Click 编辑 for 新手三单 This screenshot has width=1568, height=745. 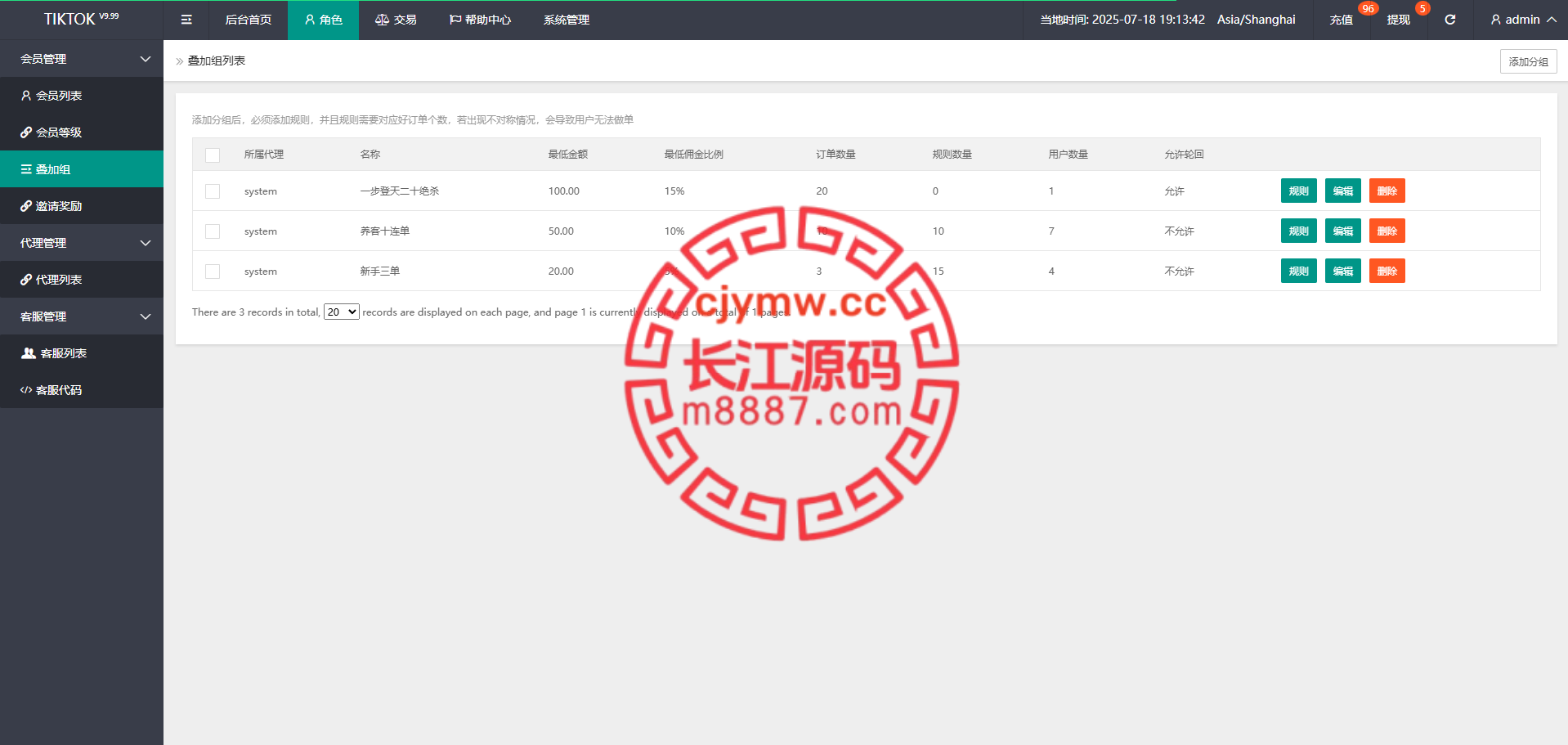pyautogui.click(x=1342, y=271)
